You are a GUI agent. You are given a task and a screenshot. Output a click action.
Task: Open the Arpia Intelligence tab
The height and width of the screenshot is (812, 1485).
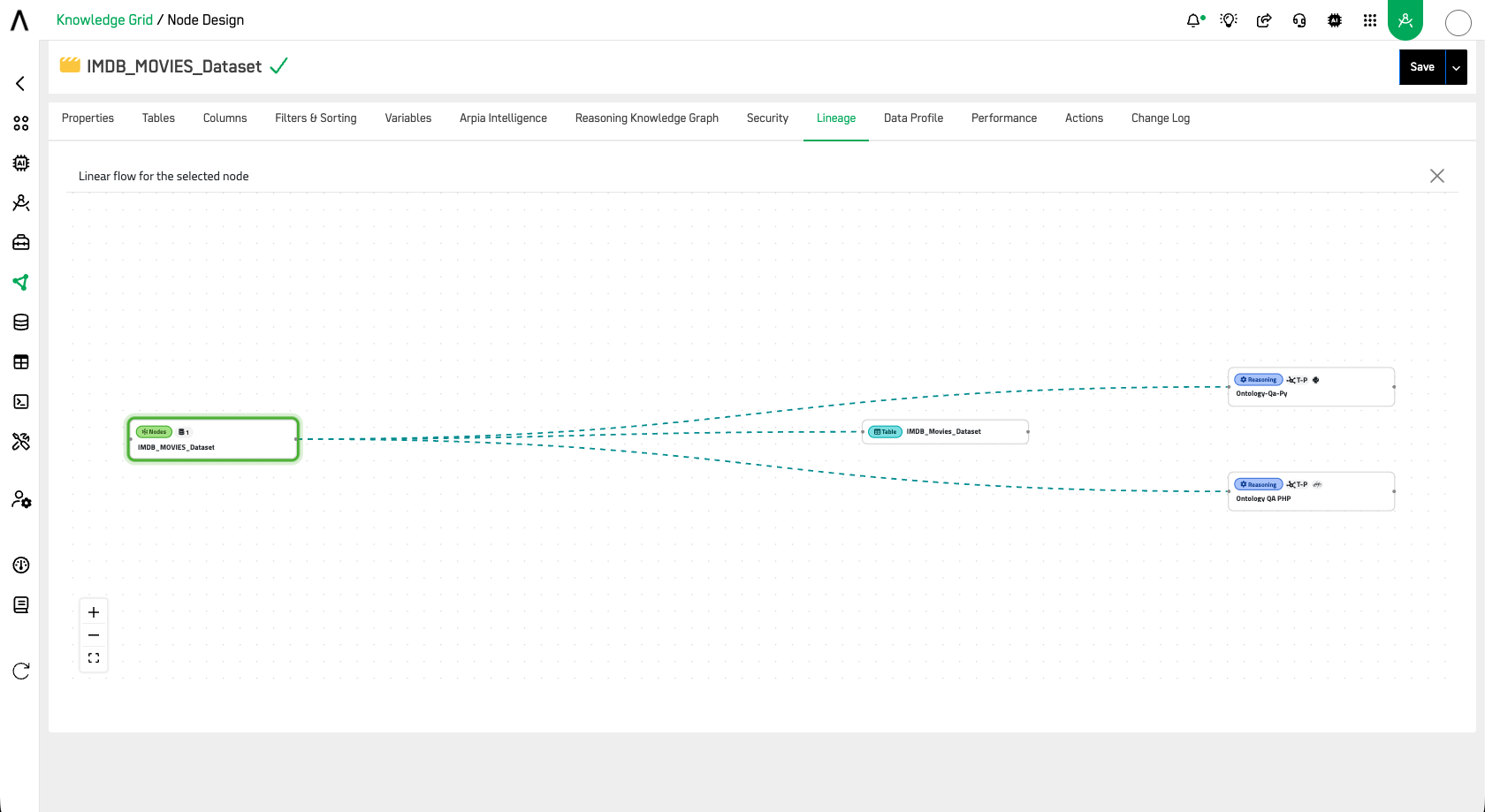503,118
